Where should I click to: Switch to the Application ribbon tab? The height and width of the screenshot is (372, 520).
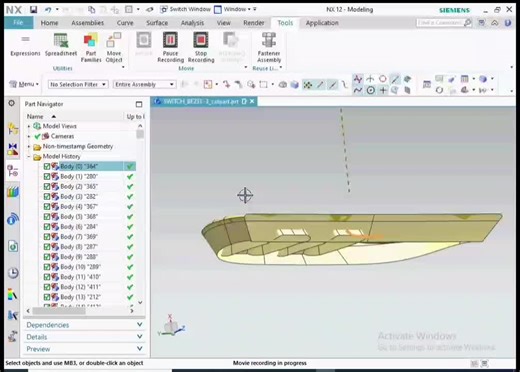[x=322, y=23]
